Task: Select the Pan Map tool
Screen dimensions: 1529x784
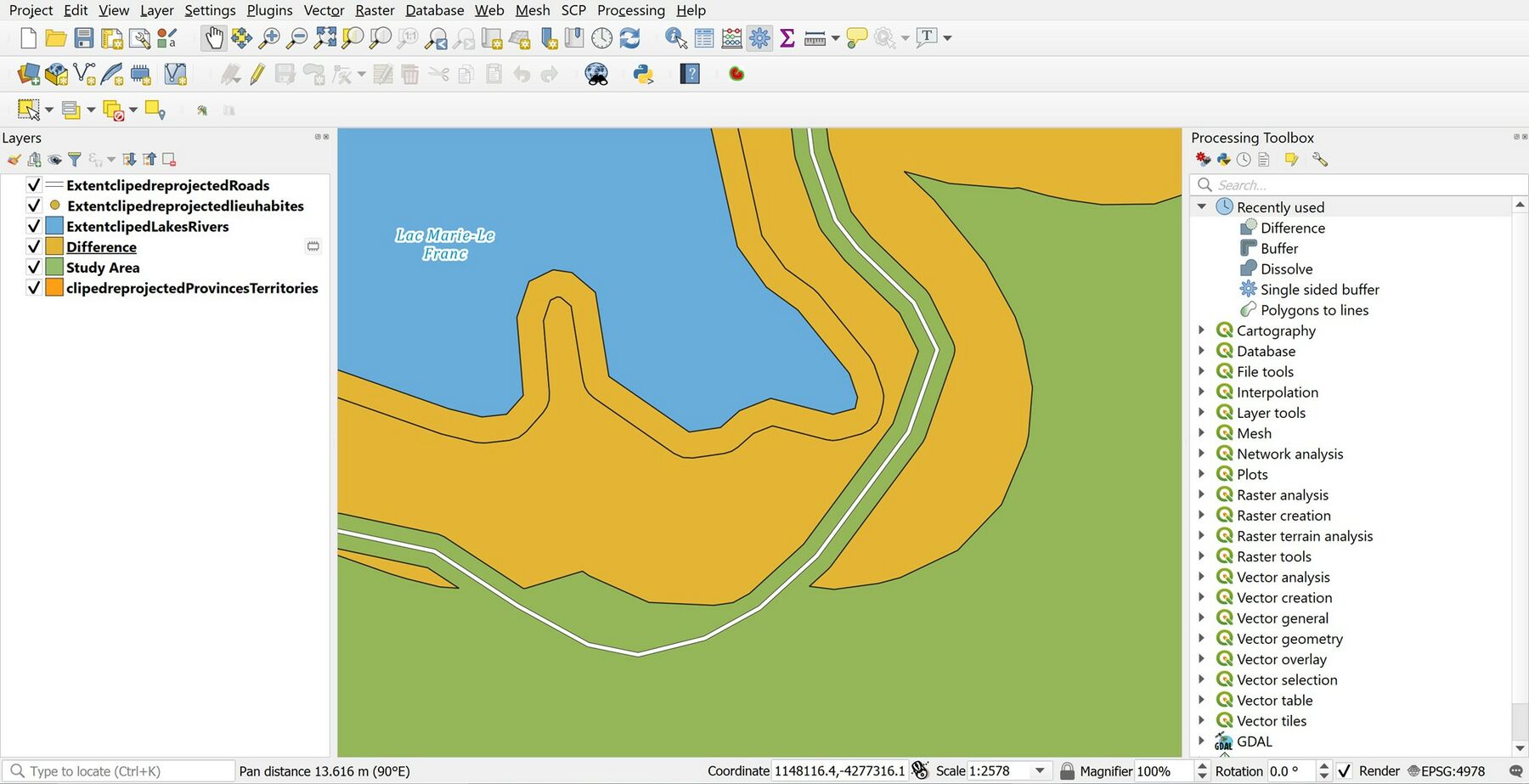Action: [212, 37]
